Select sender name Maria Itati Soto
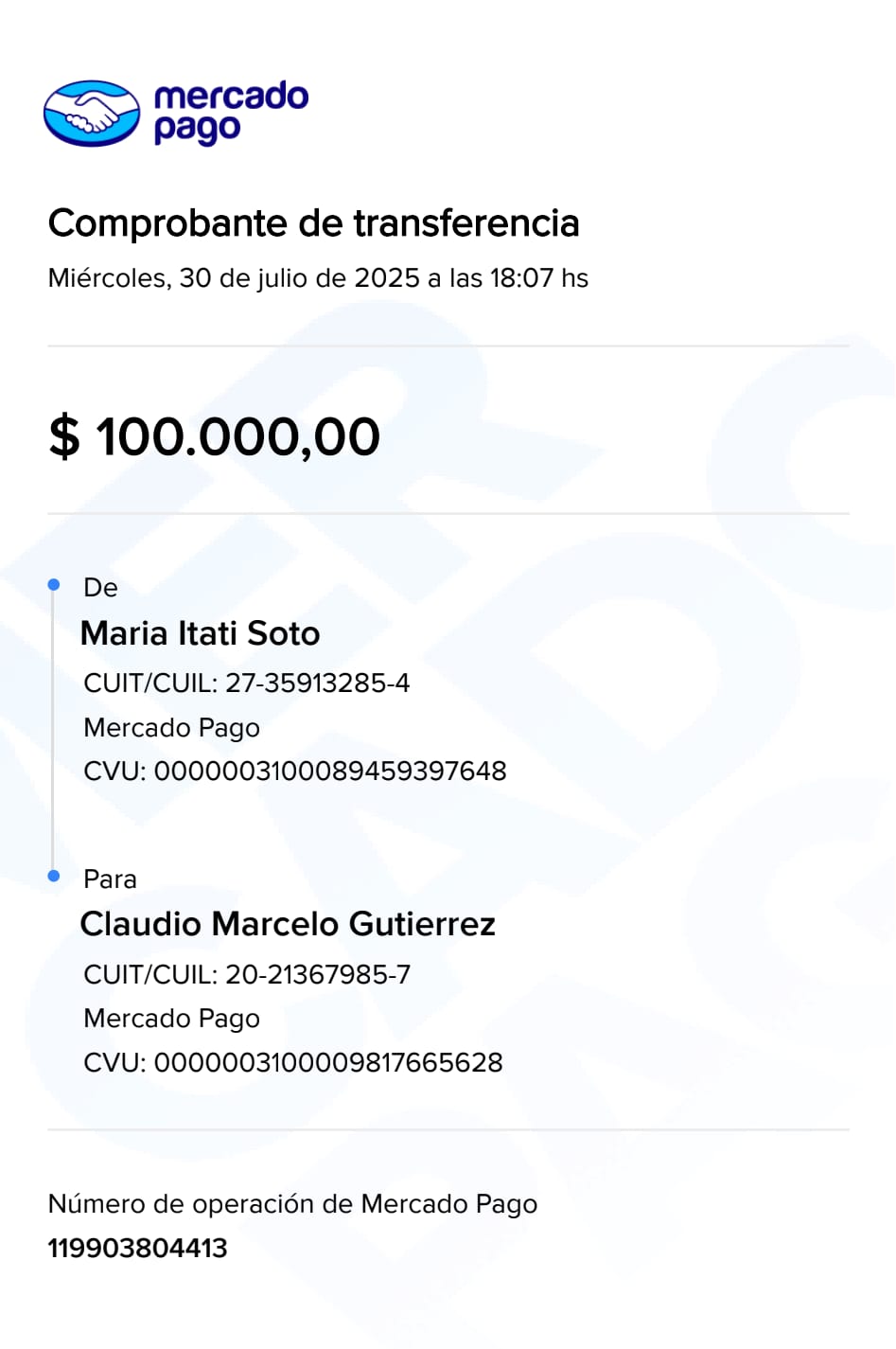This screenshot has height=1349, width=896. tap(201, 633)
